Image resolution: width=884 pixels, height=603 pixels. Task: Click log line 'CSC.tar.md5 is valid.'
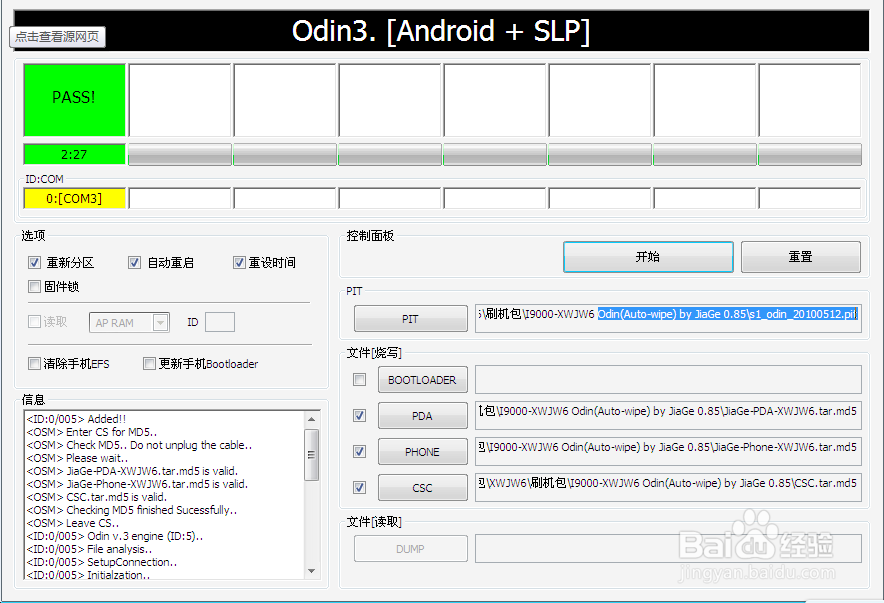tap(97, 497)
